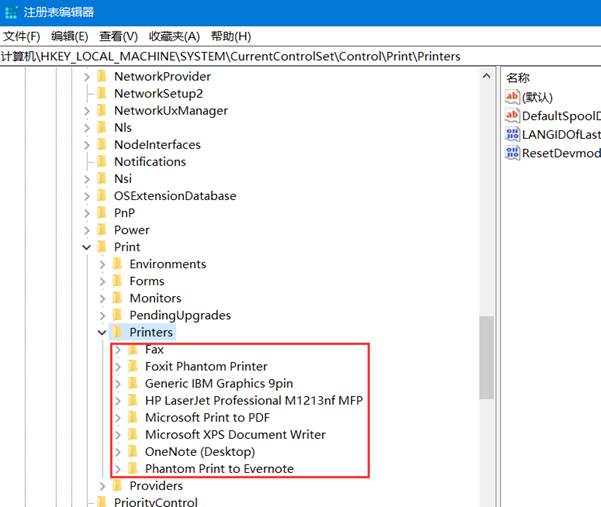Viewport: 601px width, 507px height.
Task: Expand the Foxit Phantom Printer key
Action: [x=118, y=367]
